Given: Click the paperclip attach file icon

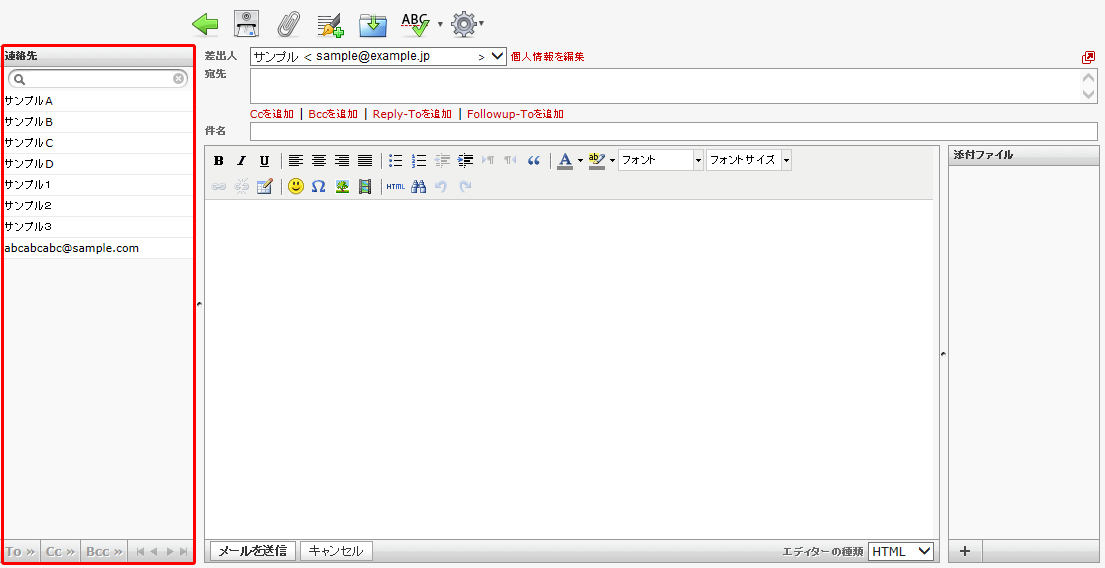Looking at the screenshot, I should pos(288,23).
